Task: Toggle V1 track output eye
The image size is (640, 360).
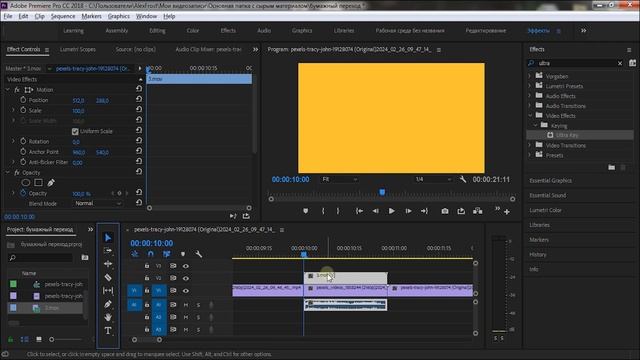Action: [x=186, y=291]
